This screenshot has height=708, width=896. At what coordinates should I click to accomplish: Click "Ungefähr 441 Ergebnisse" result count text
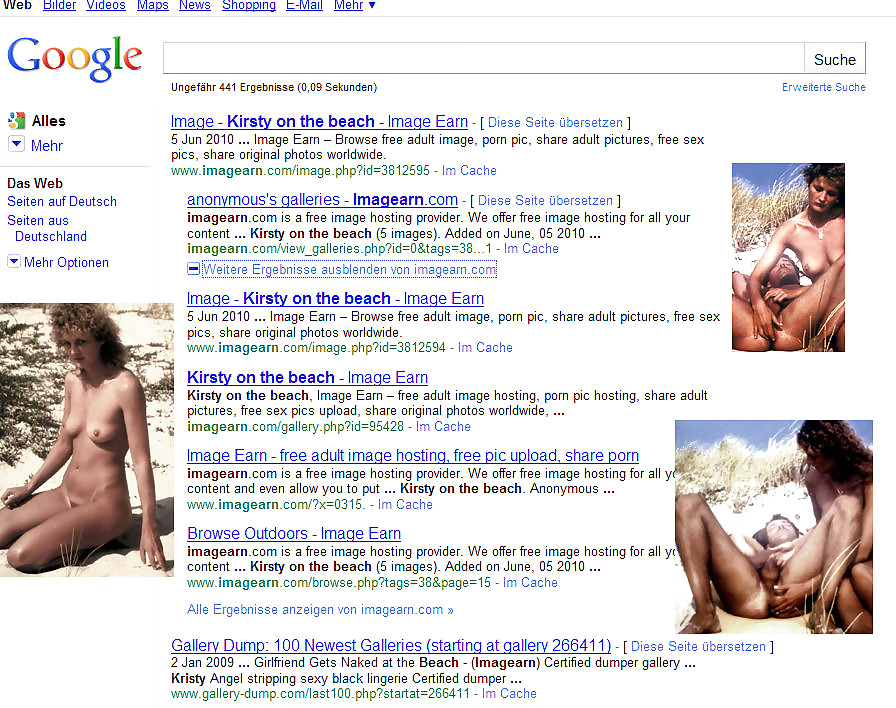274,87
